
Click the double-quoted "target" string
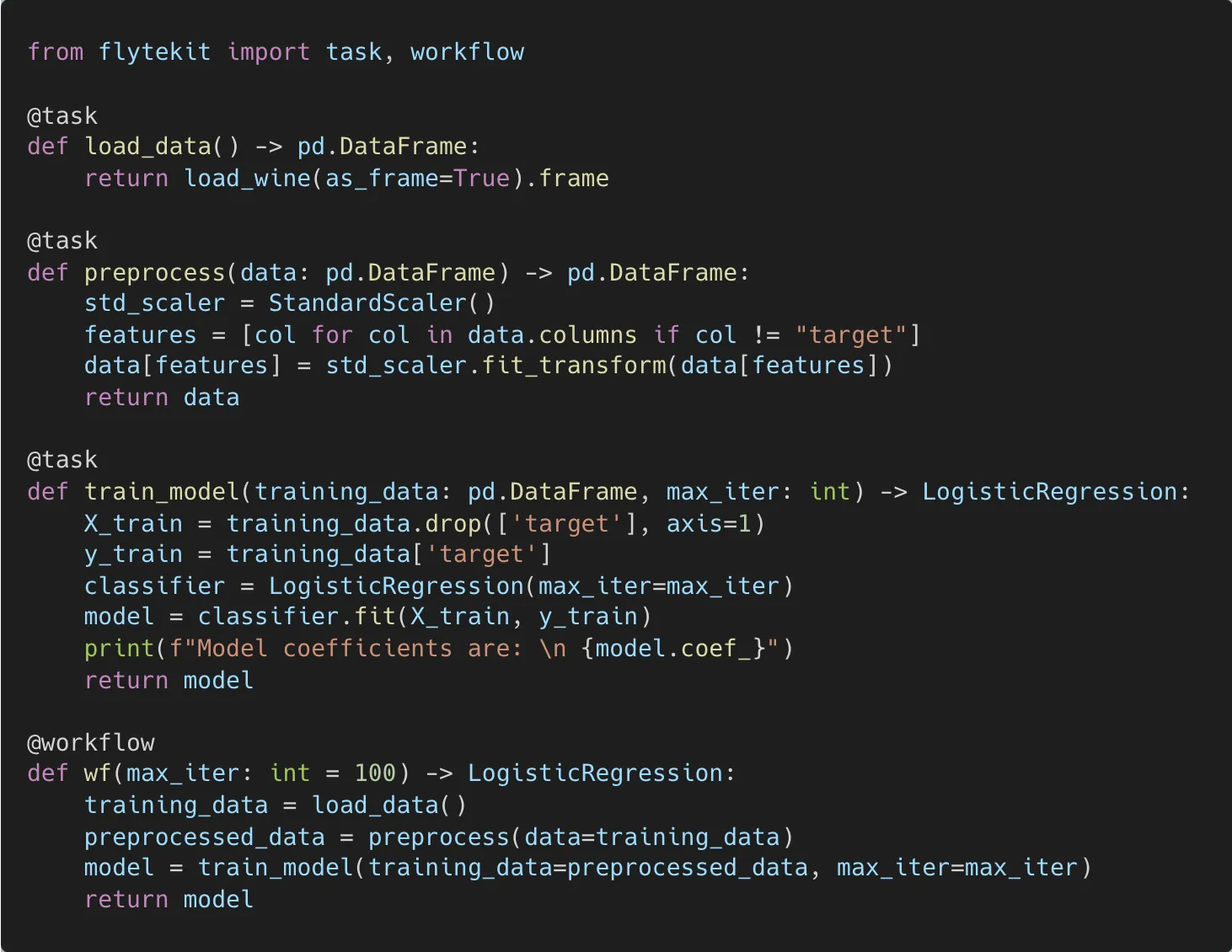[x=850, y=335]
